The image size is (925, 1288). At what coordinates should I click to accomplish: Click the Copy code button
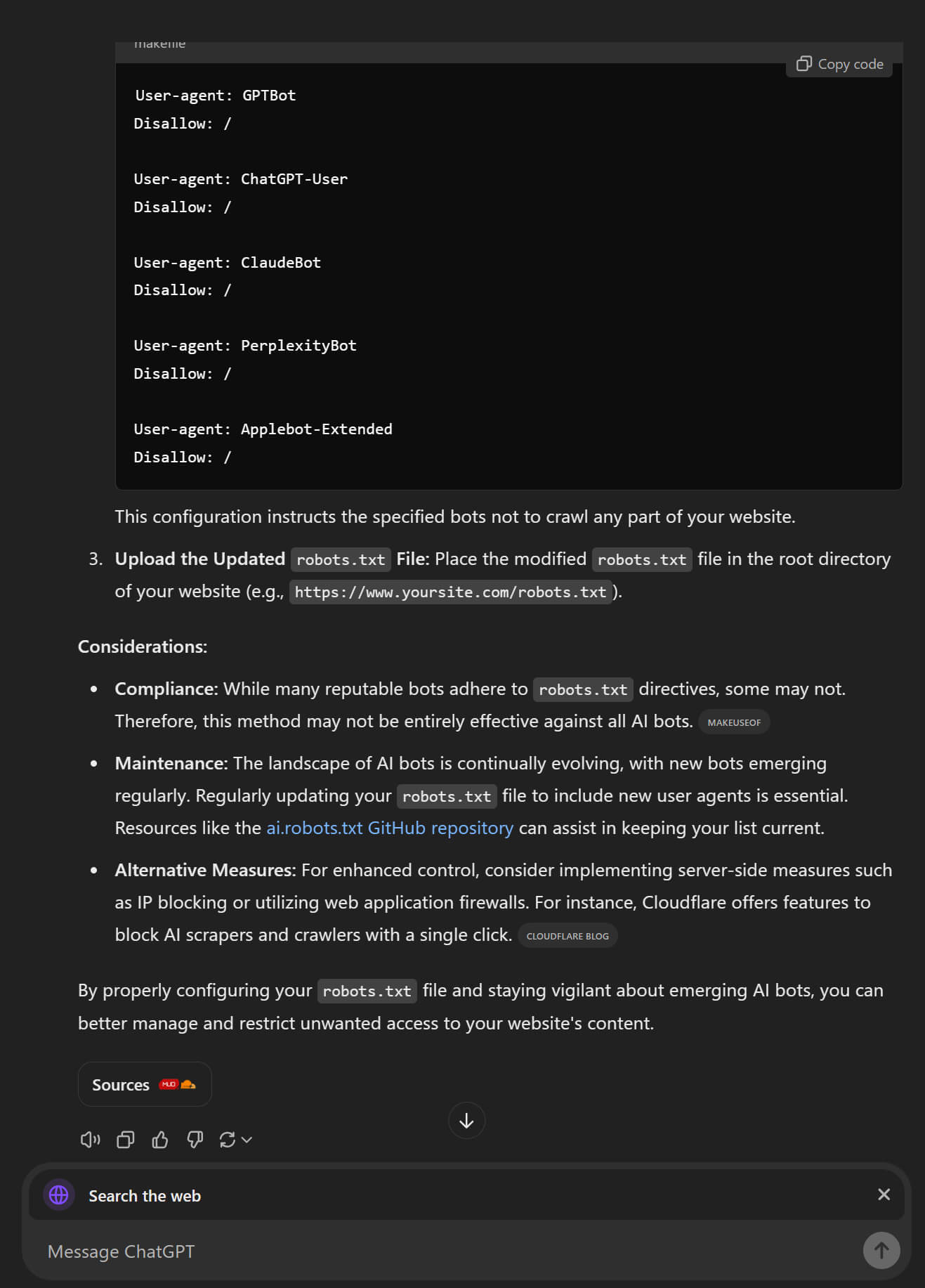839,64
